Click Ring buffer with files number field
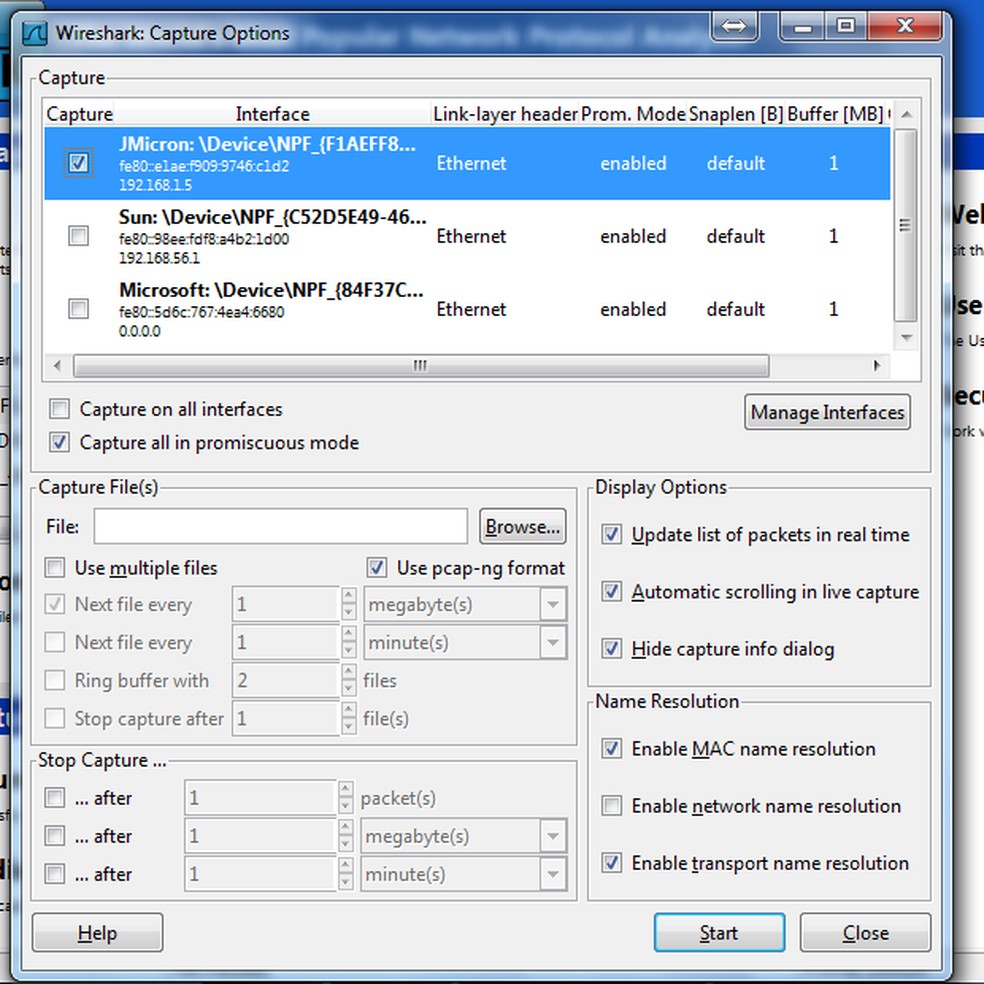The height and width of the screenshot is (984, 984). (x=286, y=680)
